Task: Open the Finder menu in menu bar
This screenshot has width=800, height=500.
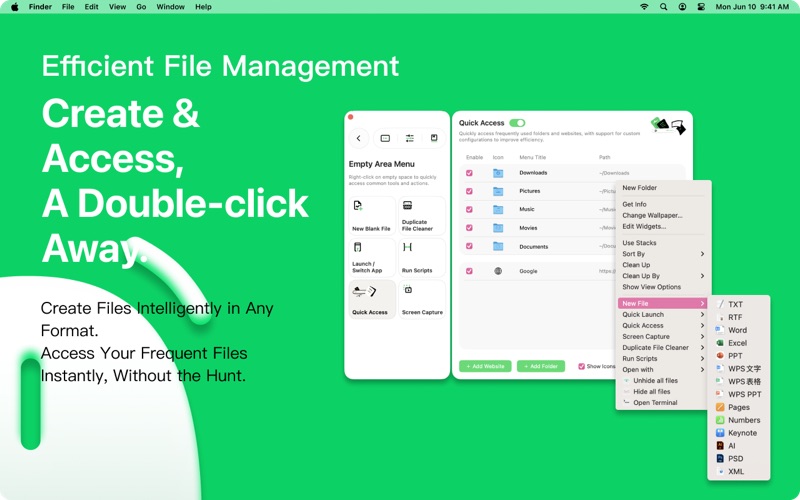Action: click(40, 7)
